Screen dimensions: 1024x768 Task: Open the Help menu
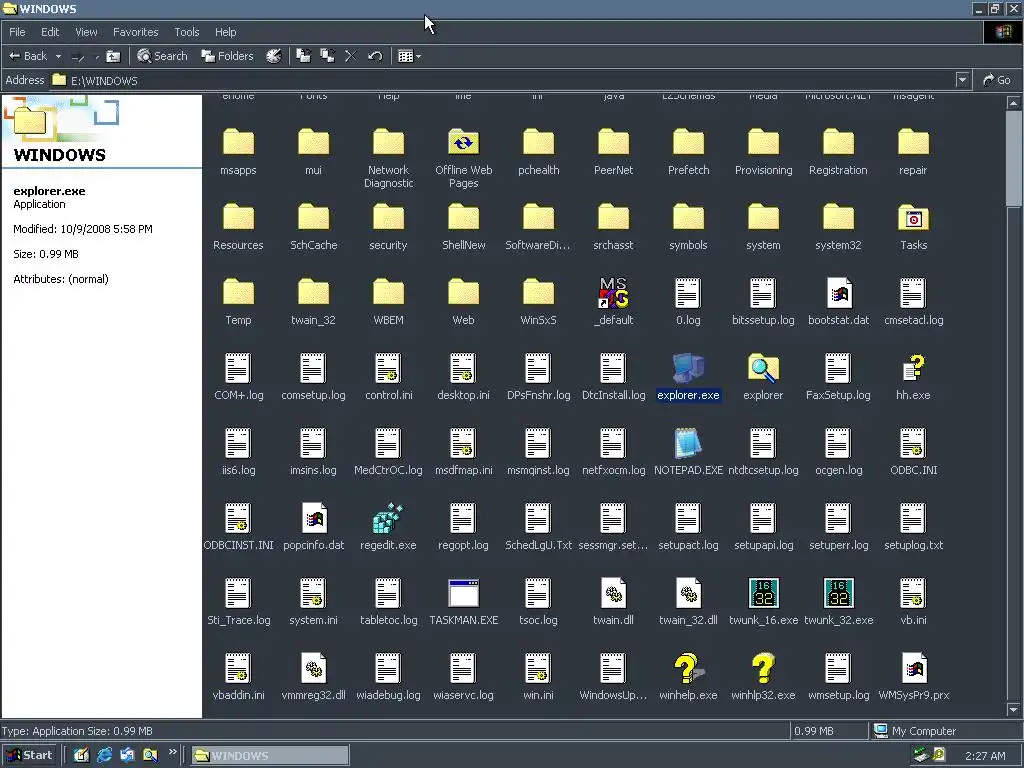225,32
